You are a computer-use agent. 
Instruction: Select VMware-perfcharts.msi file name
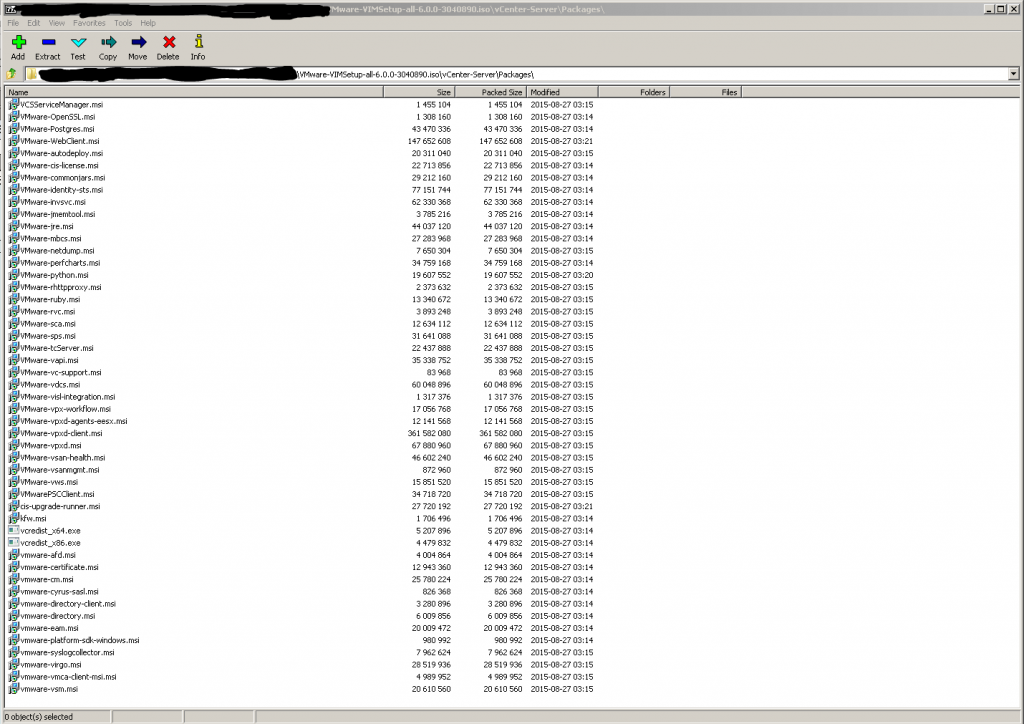[x=60, y=263]
